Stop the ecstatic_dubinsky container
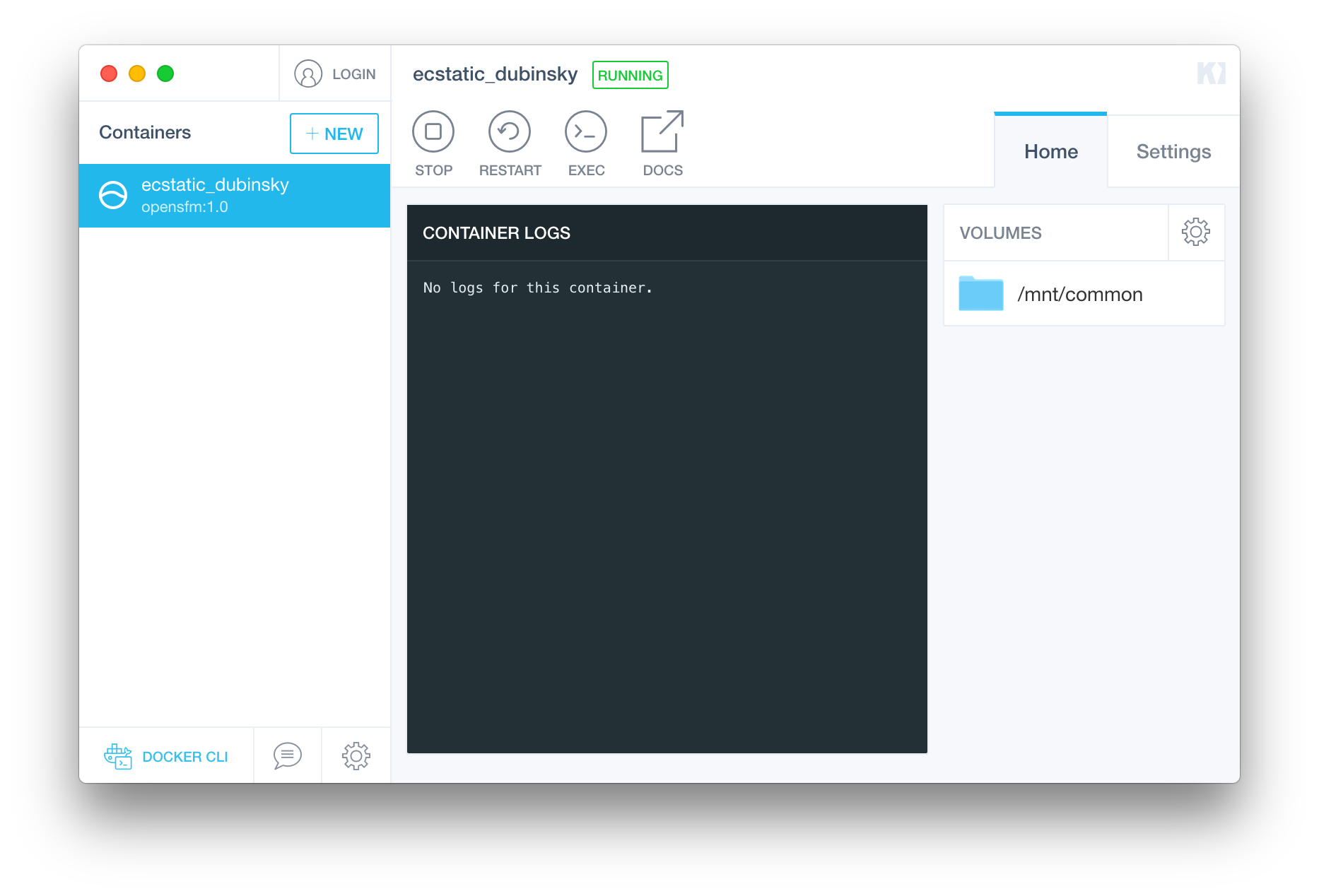Image resolution: width=1319 pixels, height=896 pixels. click(x=433, y=141)
